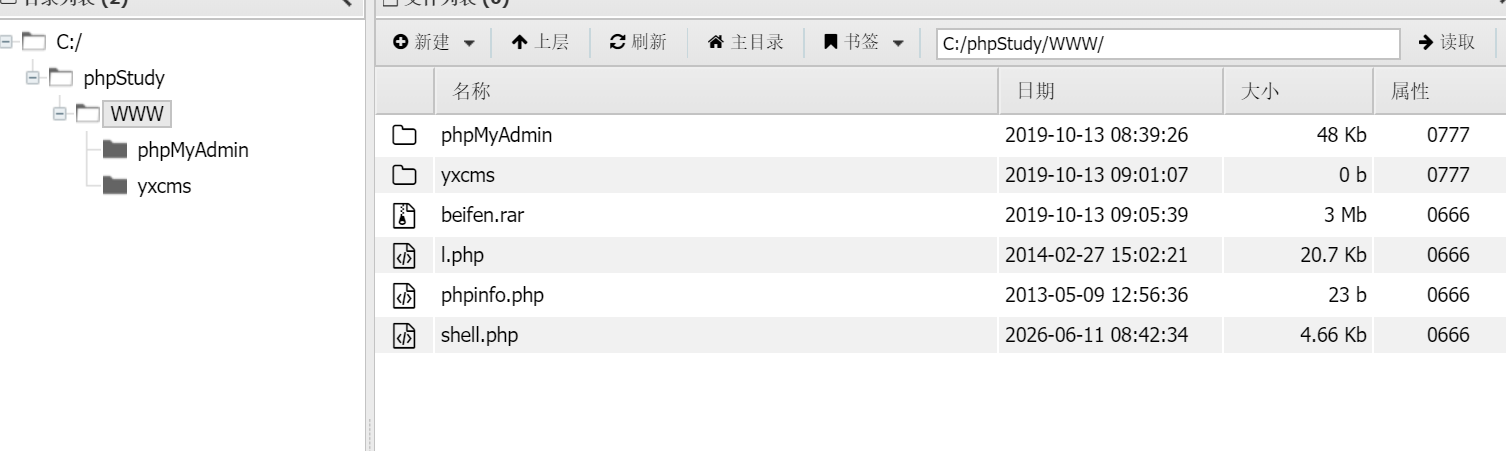Click the l.php code file icon
Image resolution: width=1506 pixels, height=451 pixels.
point(403,256)
